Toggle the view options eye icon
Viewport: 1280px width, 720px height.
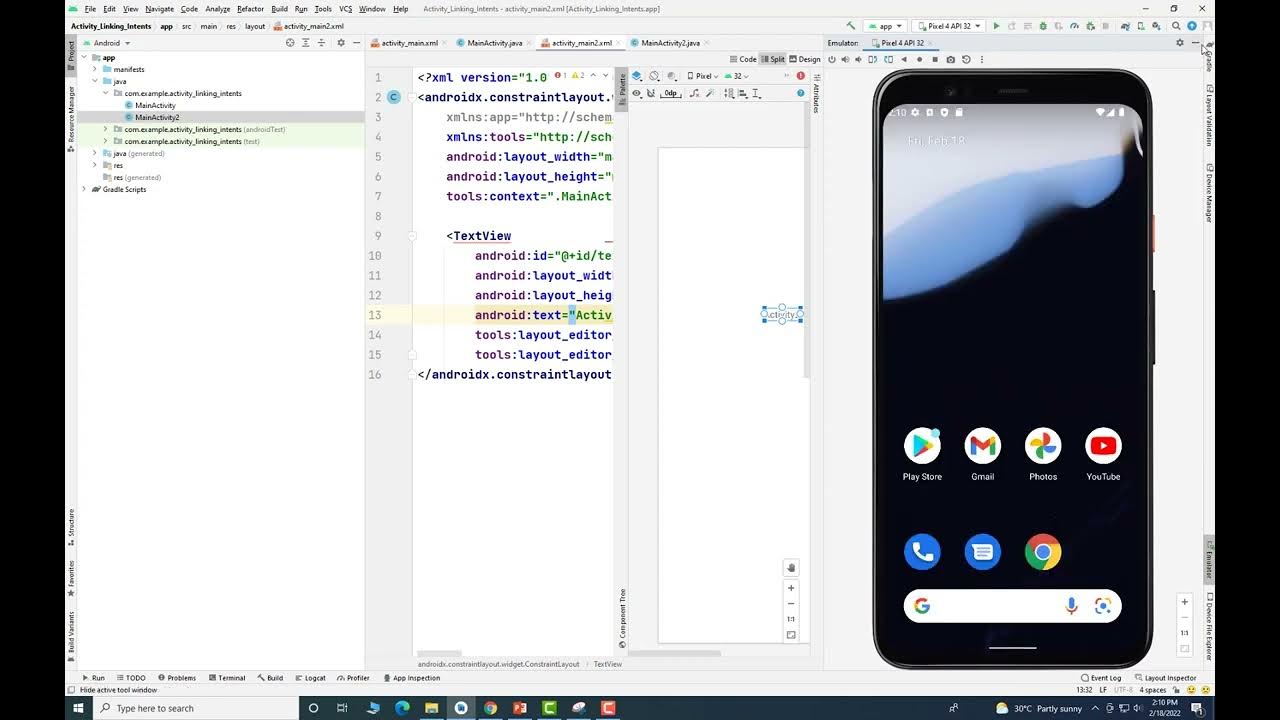point(637,93)
